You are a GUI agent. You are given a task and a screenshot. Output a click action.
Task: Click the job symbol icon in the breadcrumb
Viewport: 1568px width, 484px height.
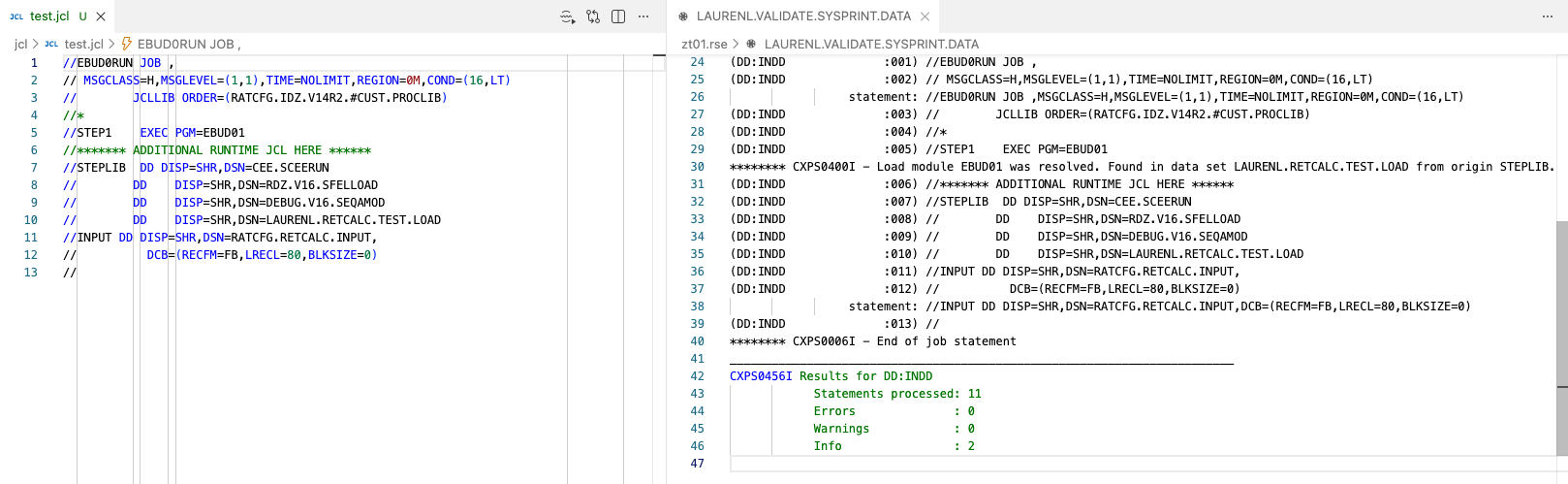127,44
